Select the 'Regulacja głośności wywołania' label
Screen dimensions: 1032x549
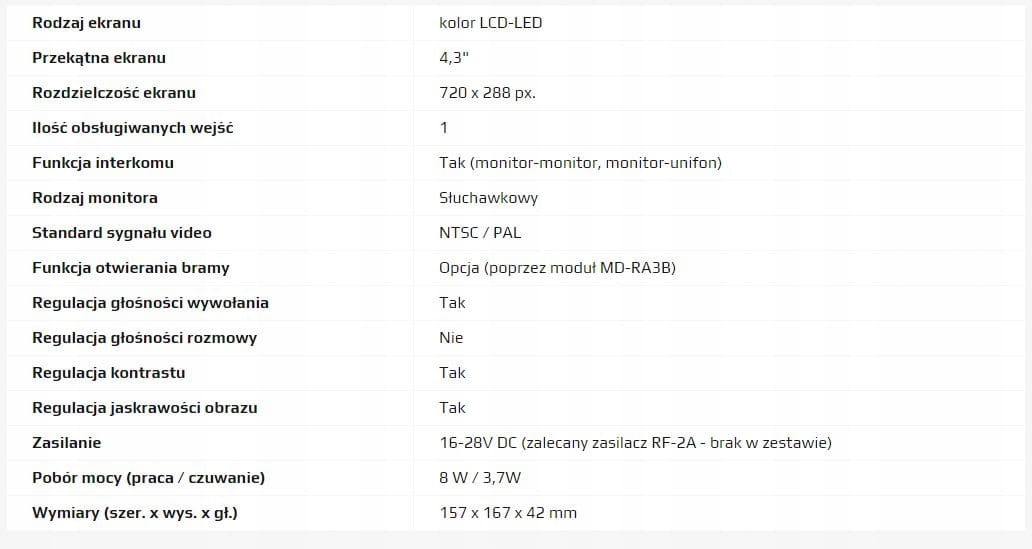(150, 302)
